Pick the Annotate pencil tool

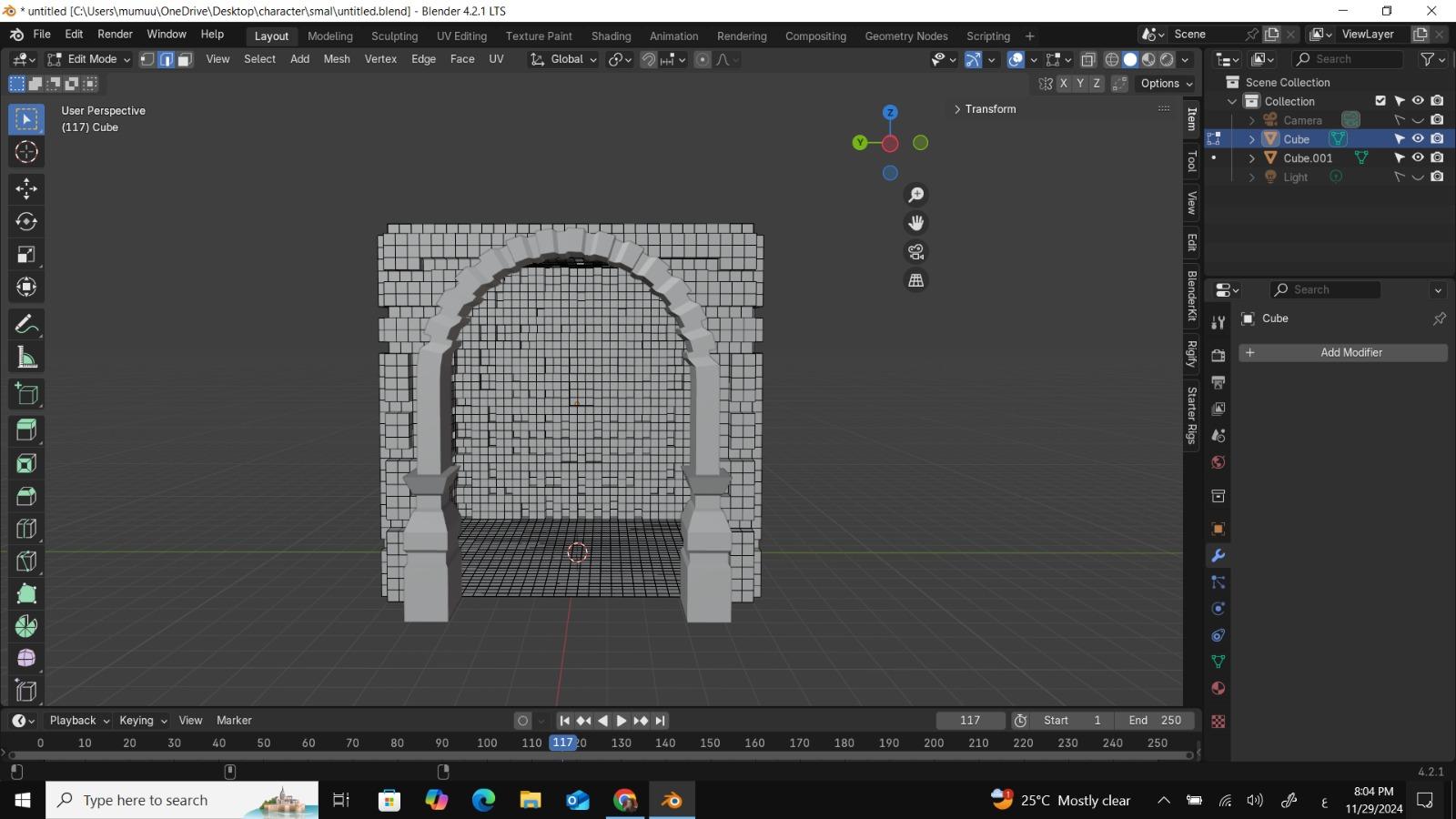coord(26,325)
